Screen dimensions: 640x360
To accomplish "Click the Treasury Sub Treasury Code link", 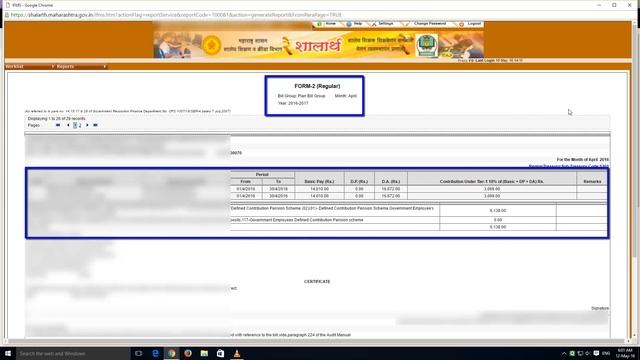I will pyautogui.click(x=569, y=166).
